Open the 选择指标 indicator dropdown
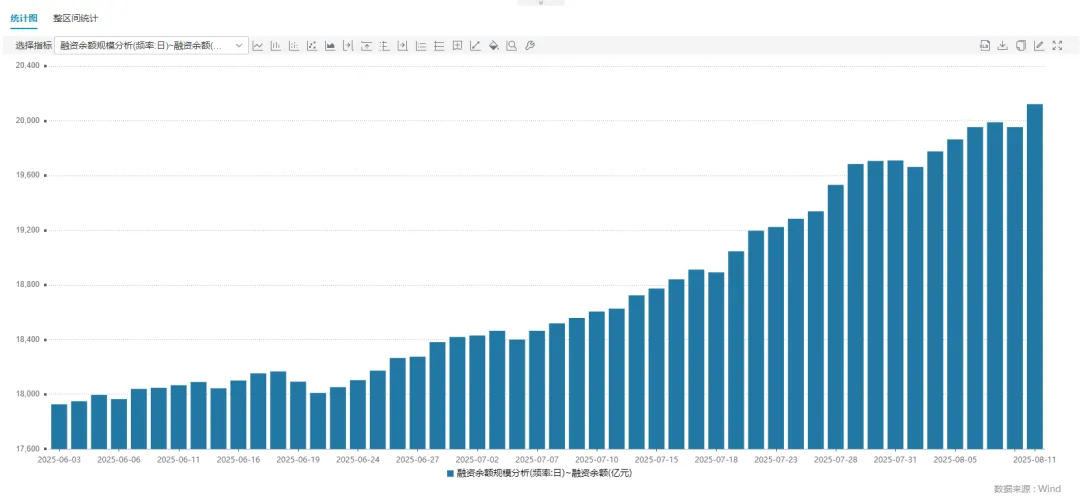This screenshot has width=1080, height=500. pos(151,46)
